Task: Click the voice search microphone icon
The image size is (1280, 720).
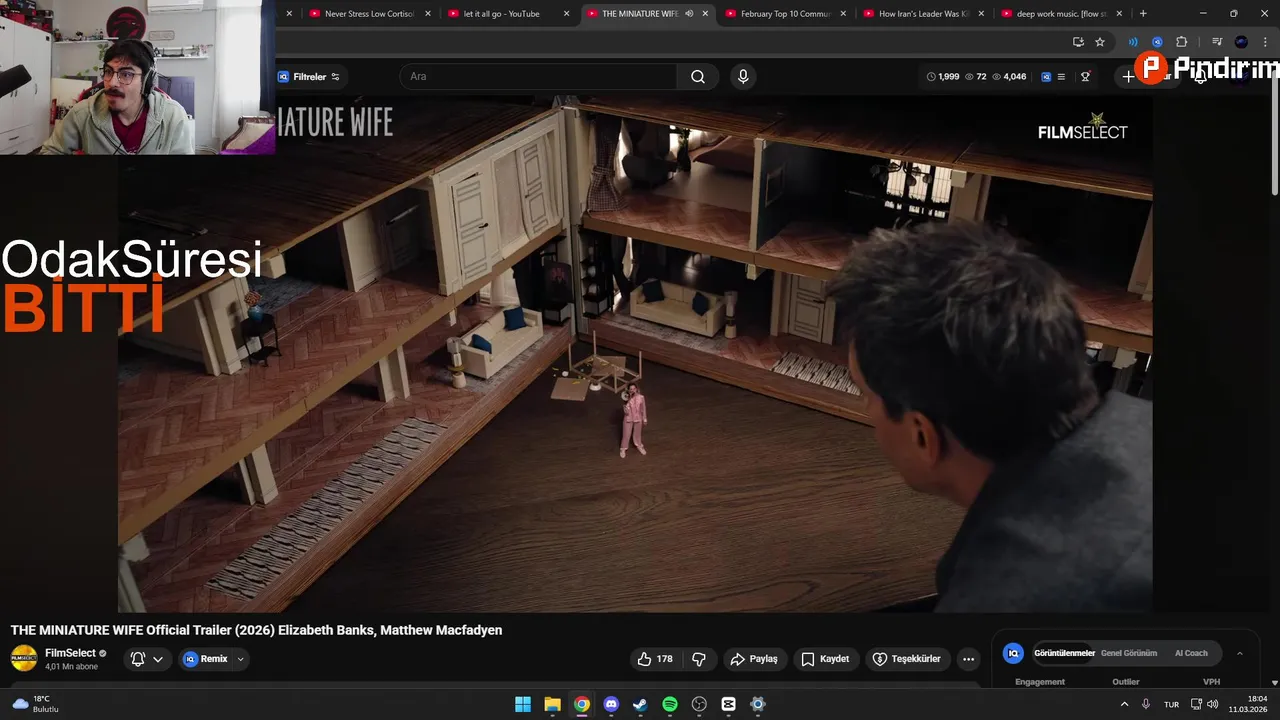Action: click(742, 77)
